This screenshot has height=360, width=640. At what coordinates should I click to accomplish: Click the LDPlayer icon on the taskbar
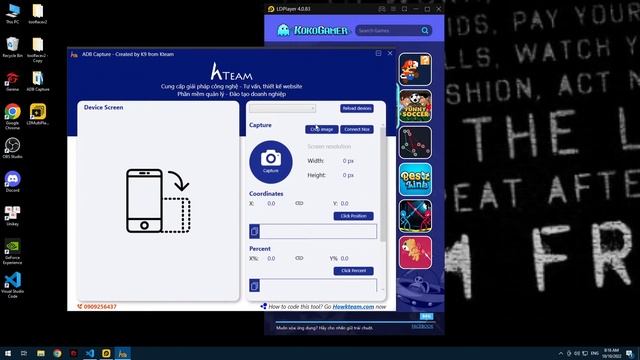pos(106,353)
